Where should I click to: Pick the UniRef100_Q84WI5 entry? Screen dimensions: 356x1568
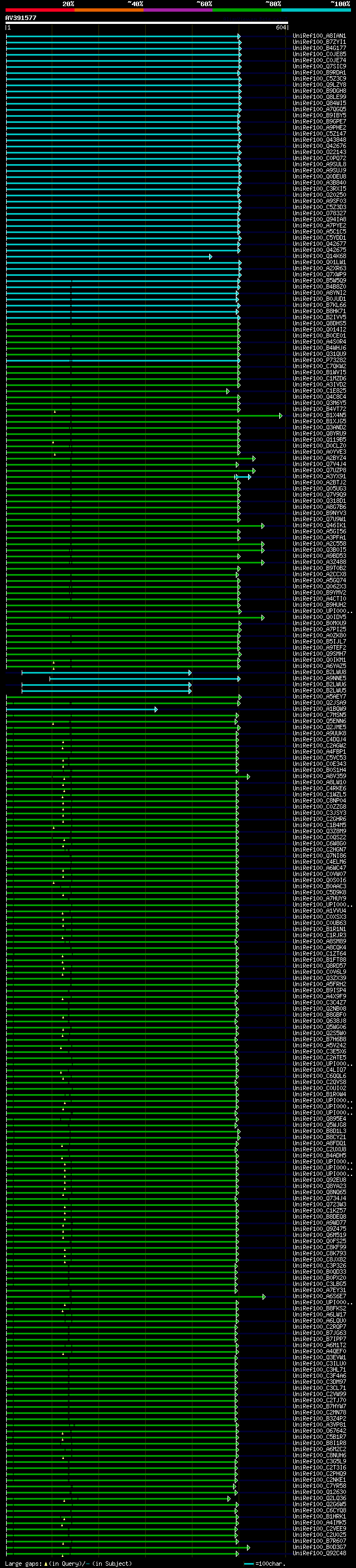(319, 103)
